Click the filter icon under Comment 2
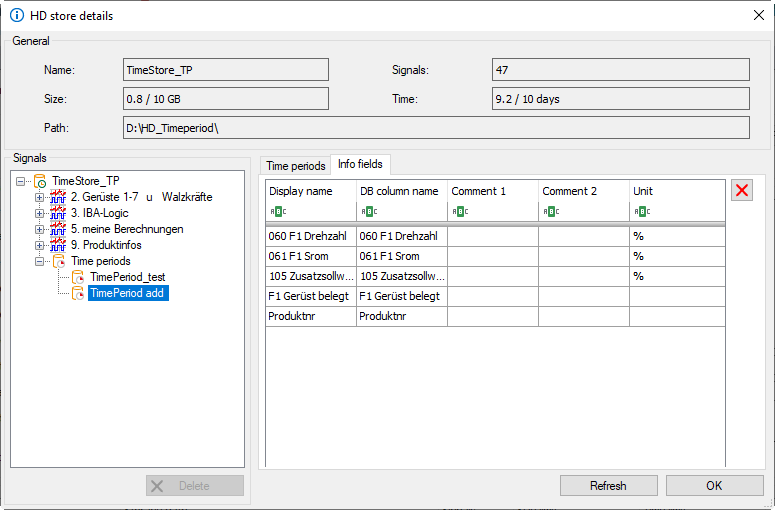This screenshot has width=775, height=510. point(551,212)
